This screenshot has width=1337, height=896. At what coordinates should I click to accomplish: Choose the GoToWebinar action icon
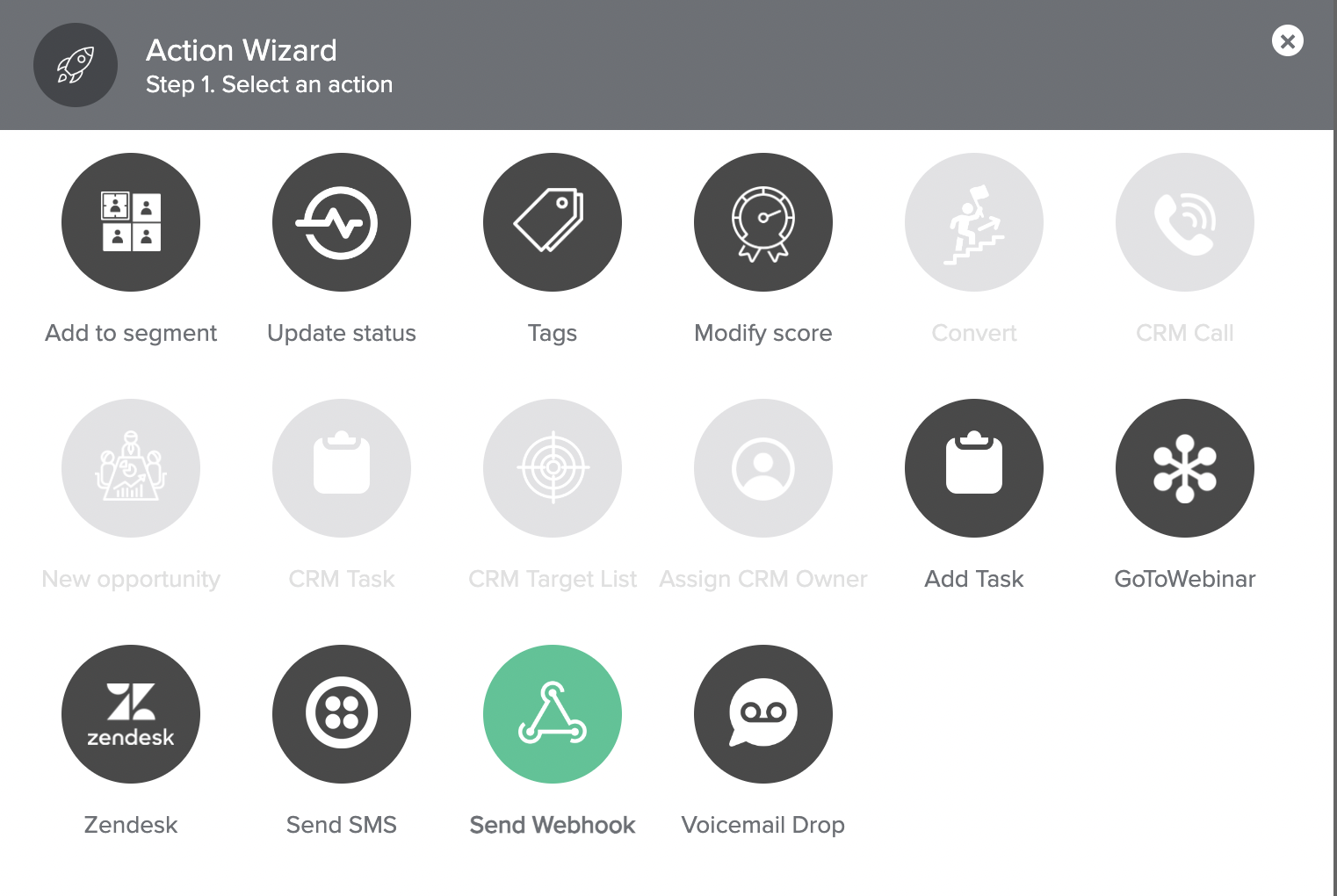click(1185, 468)
